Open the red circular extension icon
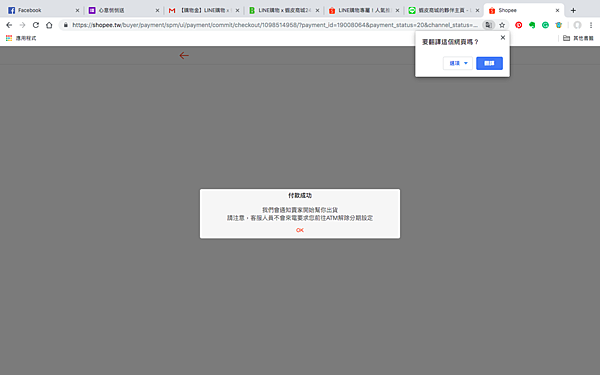Viewport: 600px width, 375px height. click(x=518, y=25)
